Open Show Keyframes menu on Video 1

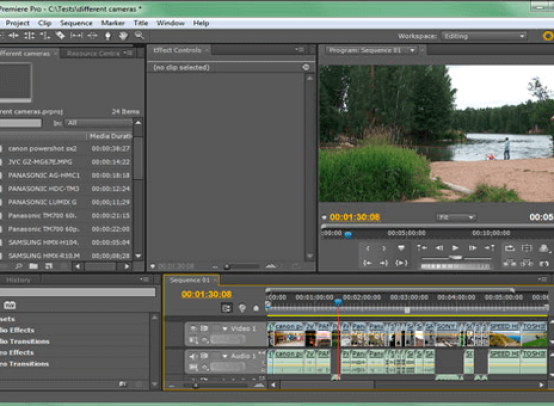(205, 340)
